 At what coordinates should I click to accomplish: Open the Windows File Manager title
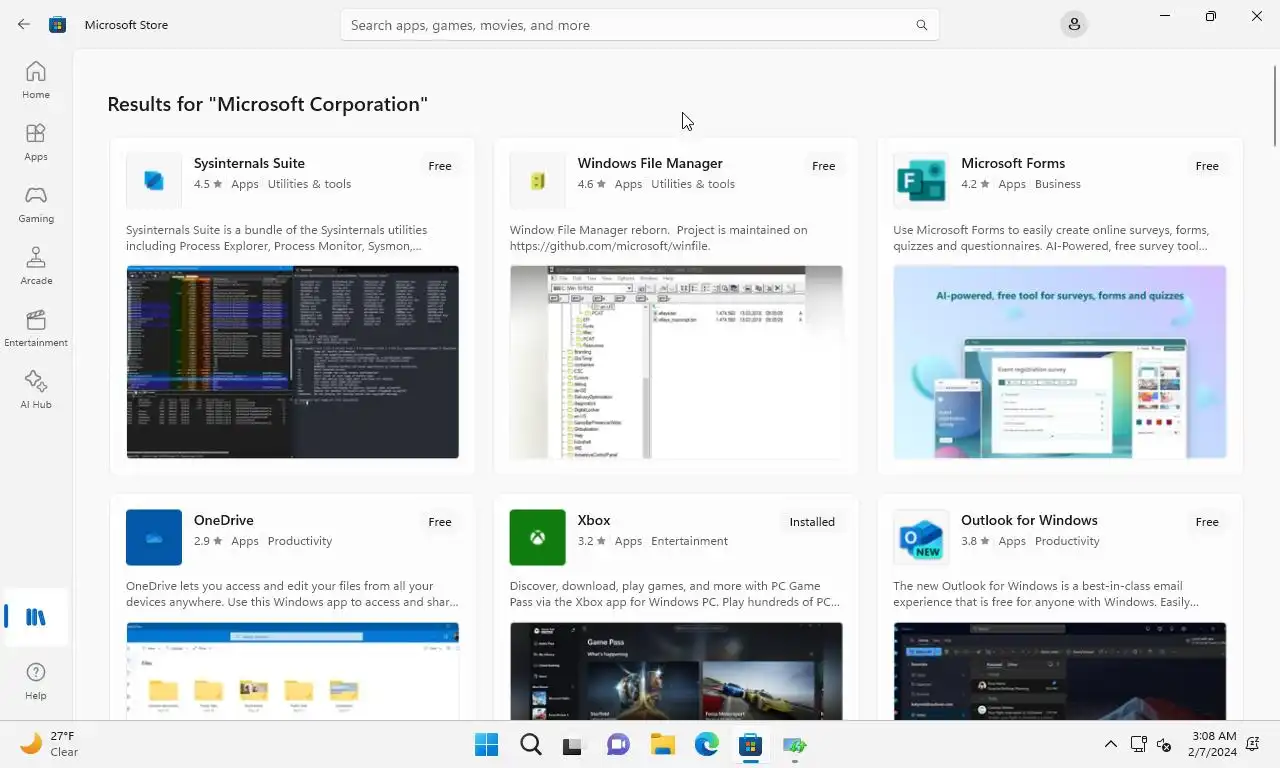(650, 163)
